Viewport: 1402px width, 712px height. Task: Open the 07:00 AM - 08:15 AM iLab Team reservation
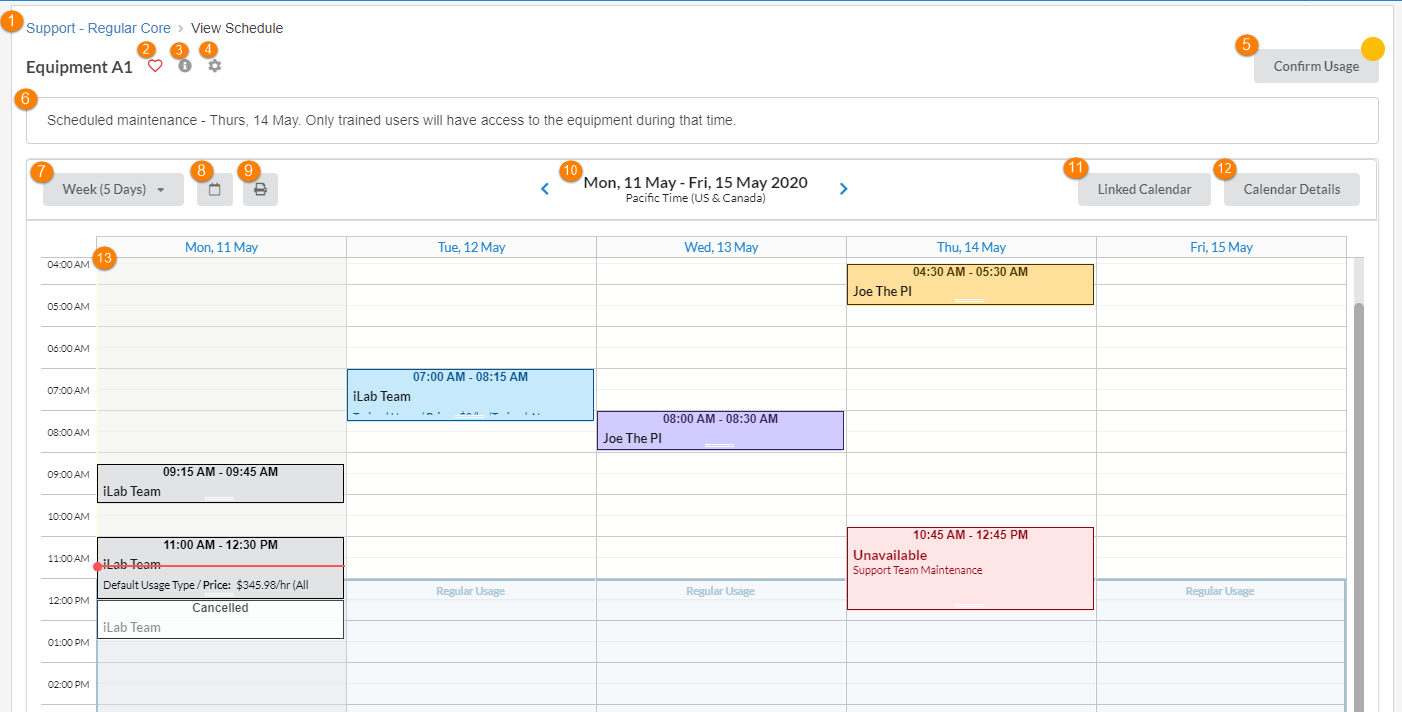tap(470, 395)
